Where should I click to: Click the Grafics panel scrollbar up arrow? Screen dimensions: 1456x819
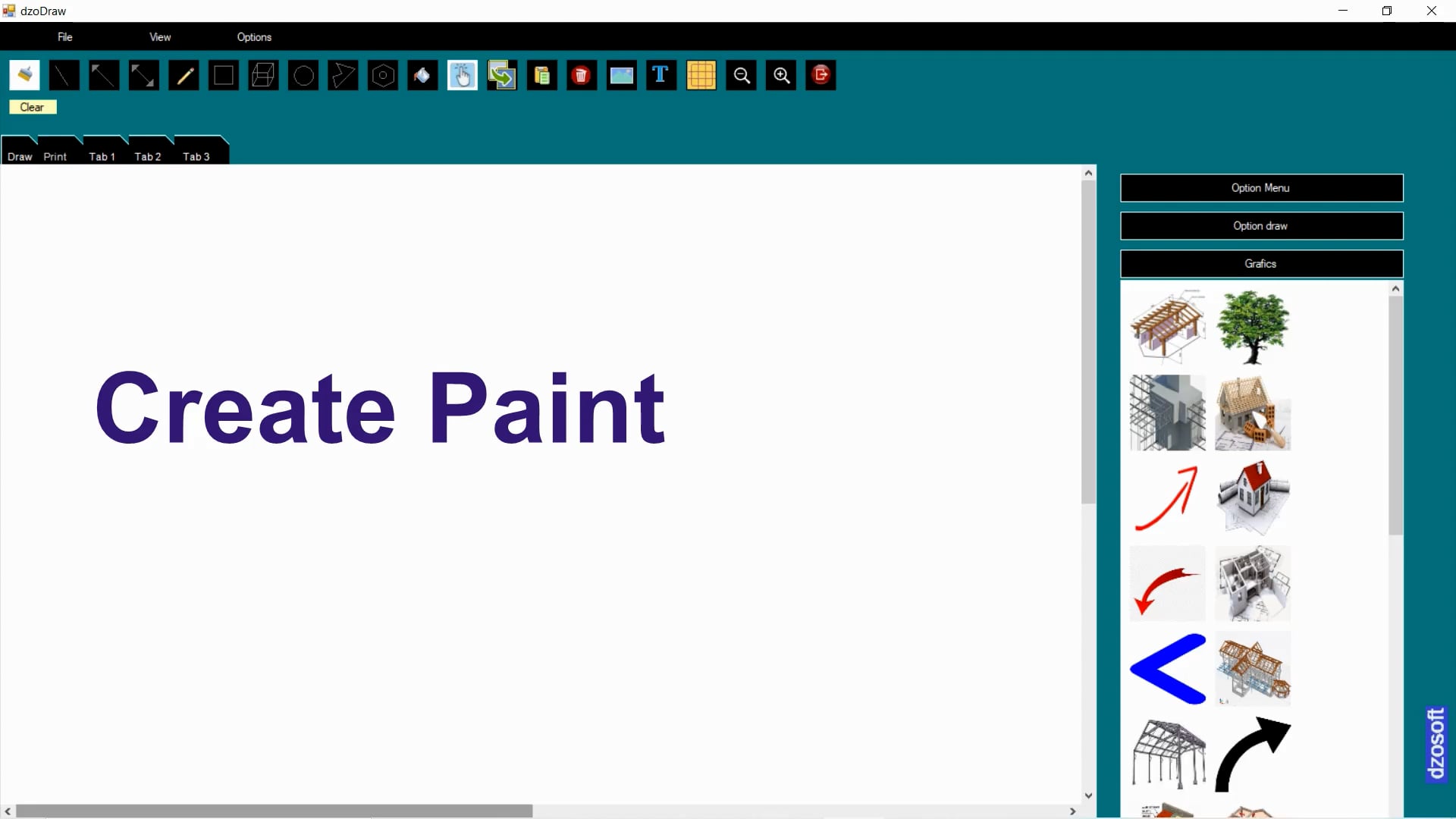[1395, 287]
